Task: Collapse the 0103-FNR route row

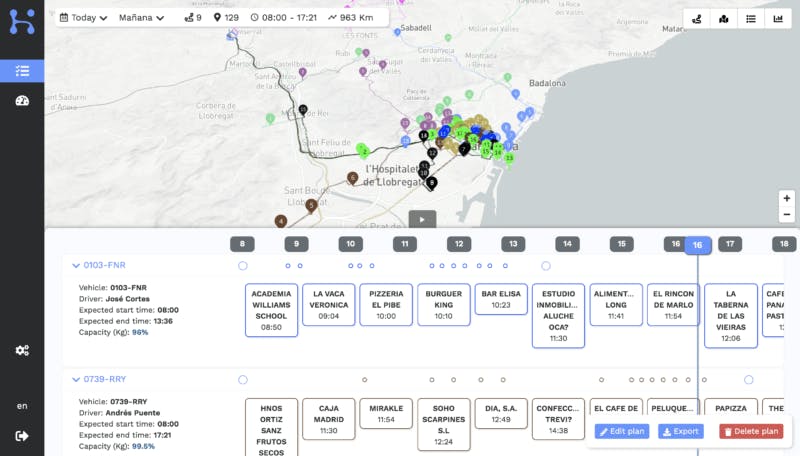Action: pos(74,265)
